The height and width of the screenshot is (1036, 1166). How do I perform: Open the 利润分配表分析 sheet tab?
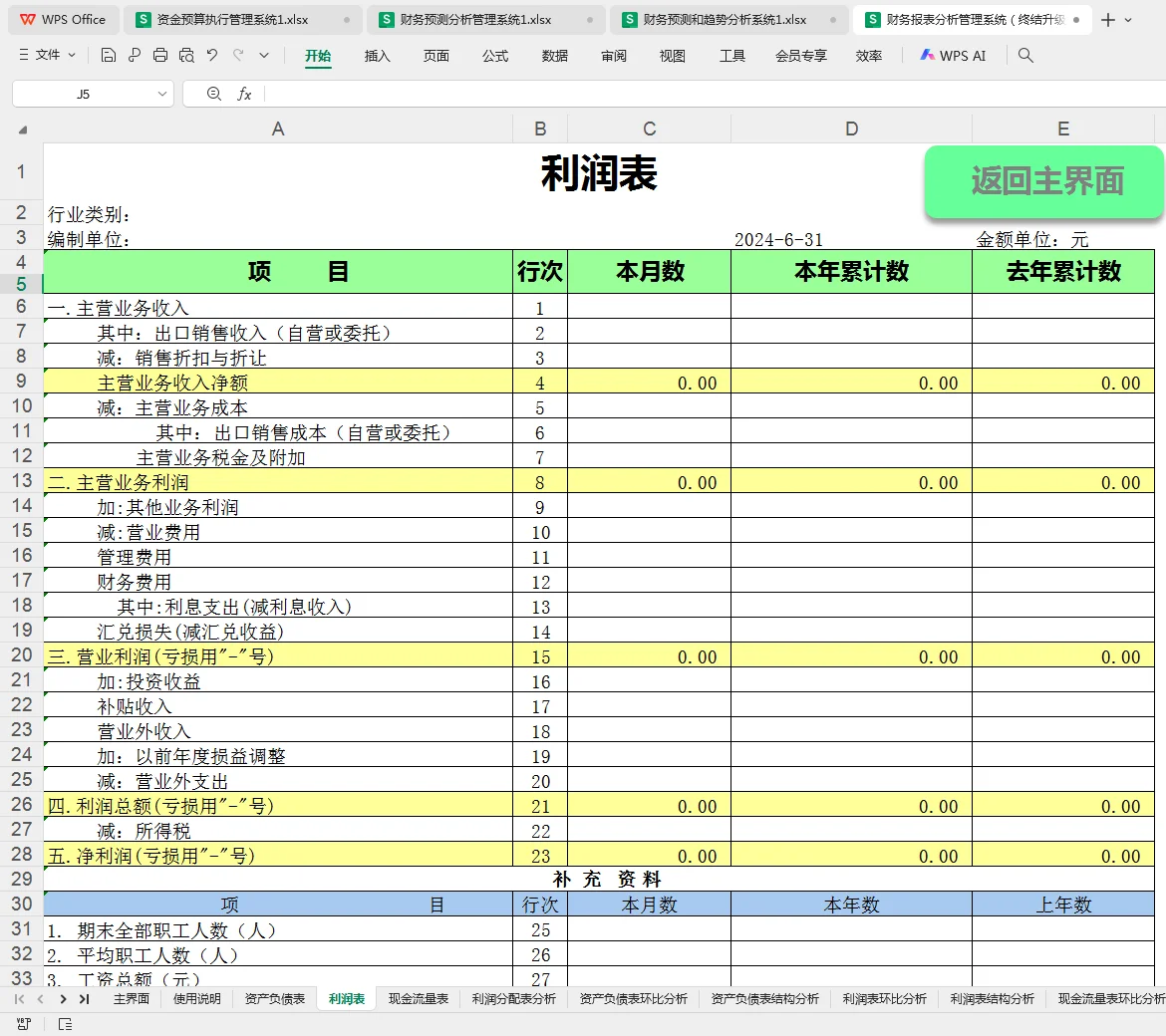coord(514,999)
